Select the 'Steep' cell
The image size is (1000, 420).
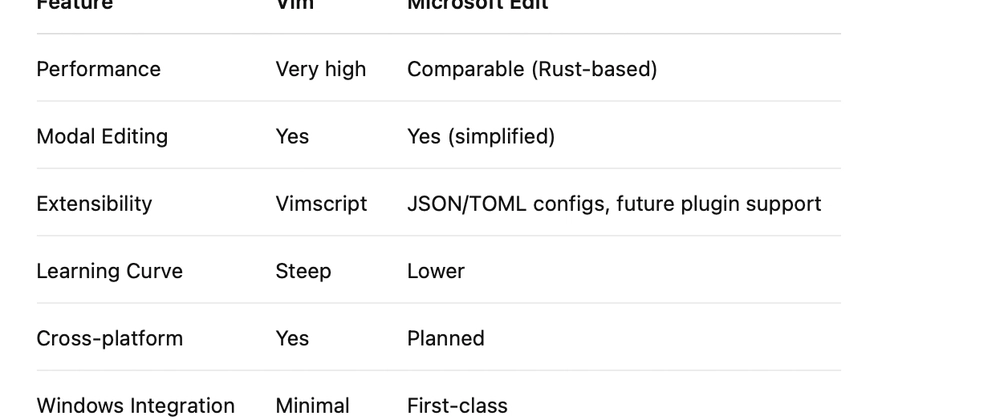[x=303, y=271]
